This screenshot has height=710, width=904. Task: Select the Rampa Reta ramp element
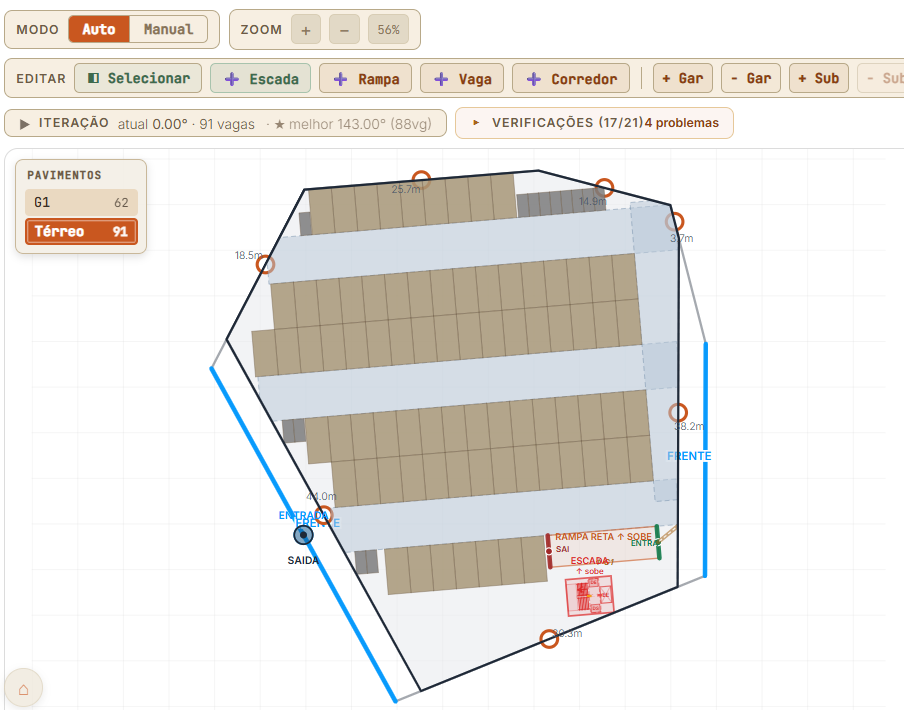603,547
